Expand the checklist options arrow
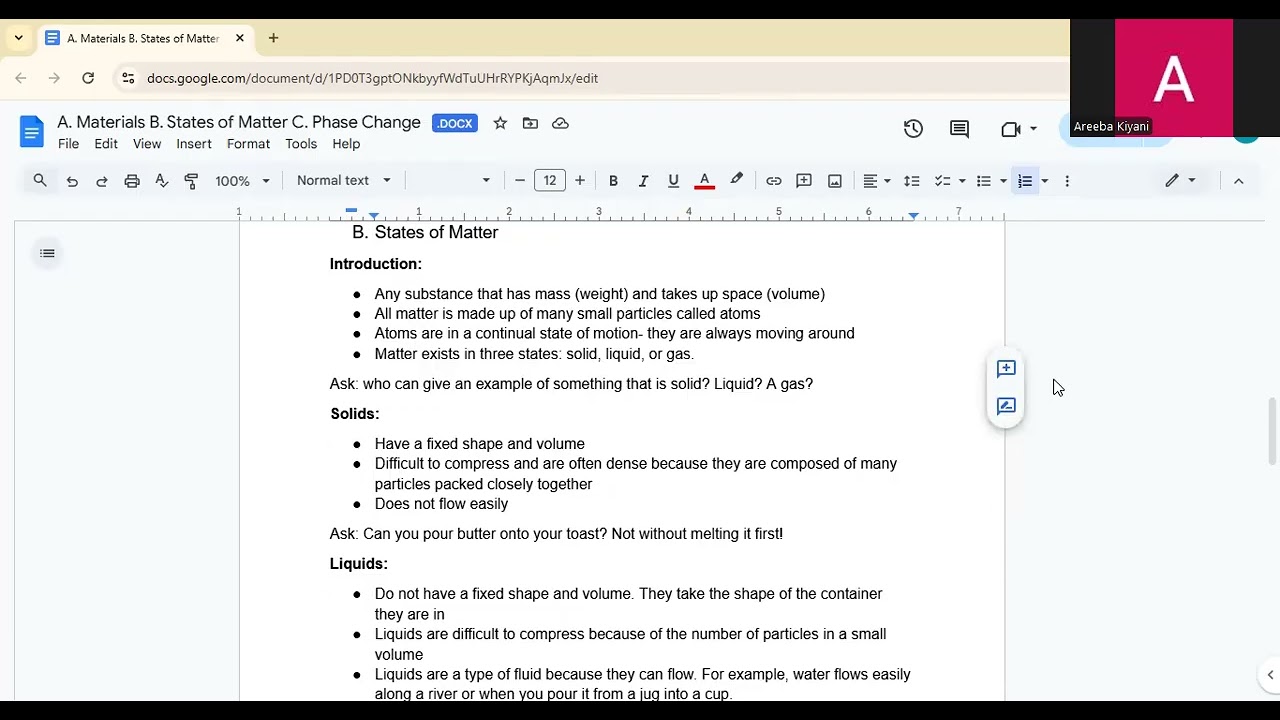Image resolution: width=1280 pixels, height=720 pixels. pyautogui.click(x=962, y=181)
